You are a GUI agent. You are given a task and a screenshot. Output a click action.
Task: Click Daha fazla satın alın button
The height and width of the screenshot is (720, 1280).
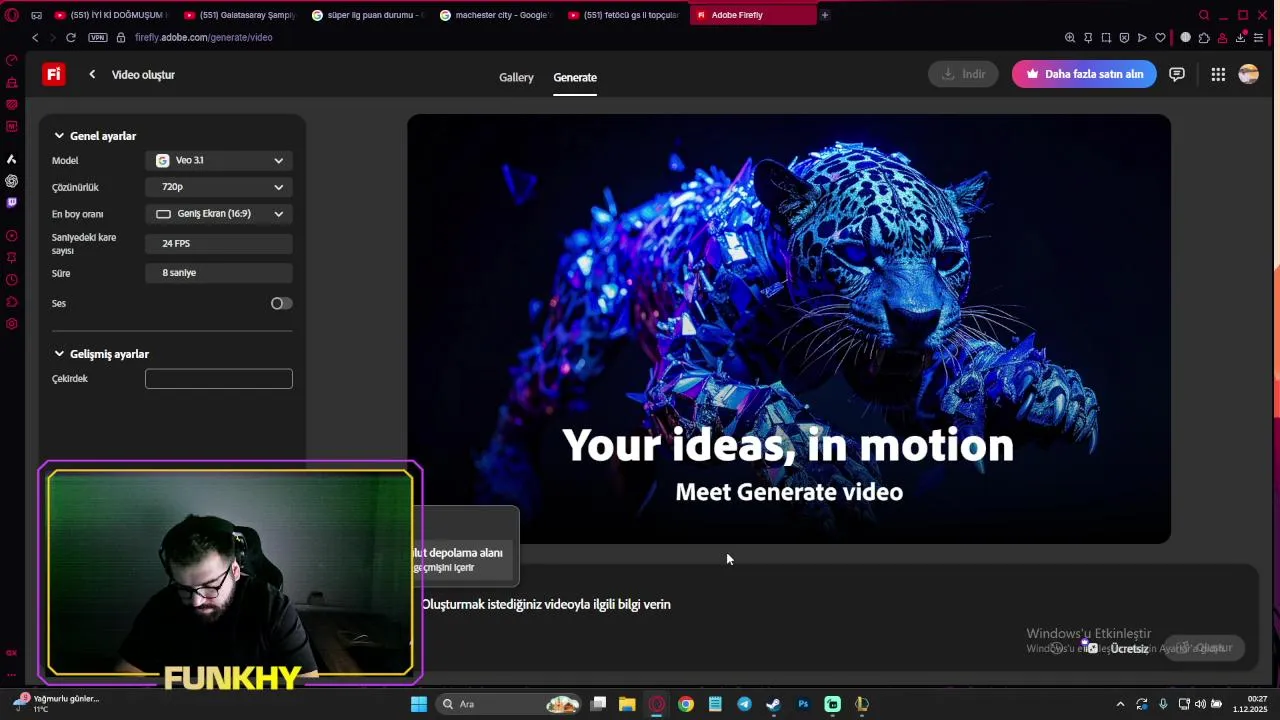tap(1084, 74)
